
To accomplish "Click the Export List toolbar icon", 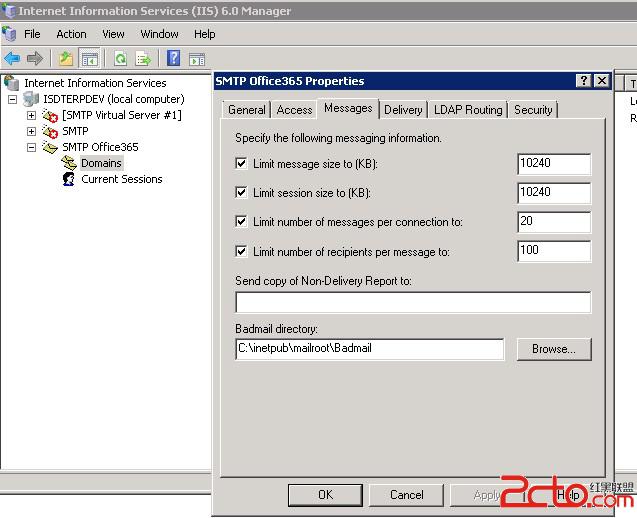I will 143,59.
